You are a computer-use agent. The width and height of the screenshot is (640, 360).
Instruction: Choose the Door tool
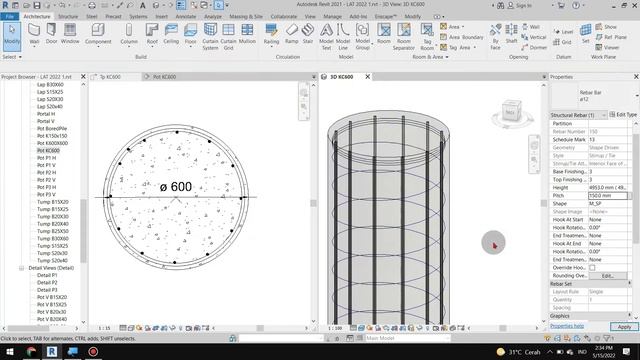[x=51, y=34]
